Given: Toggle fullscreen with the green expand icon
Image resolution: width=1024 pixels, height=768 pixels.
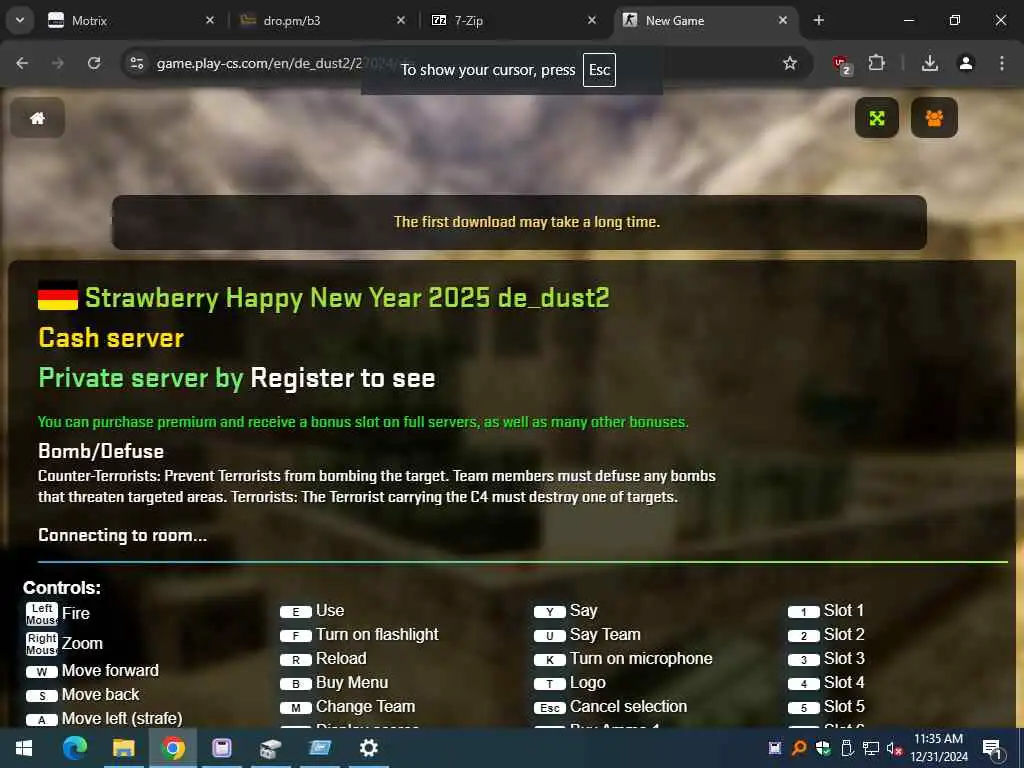Looking at the screenshot, I should click(876, 118).
